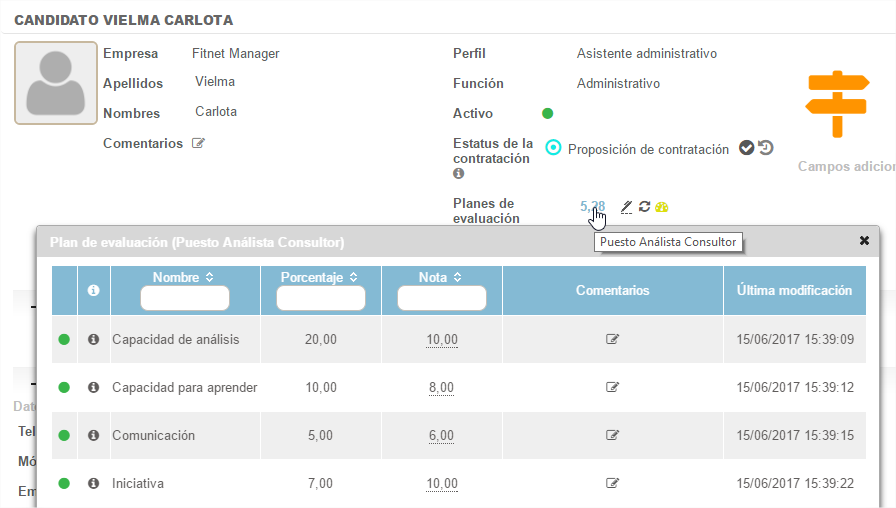Sort the table by Nombre column

coord(184,277)
